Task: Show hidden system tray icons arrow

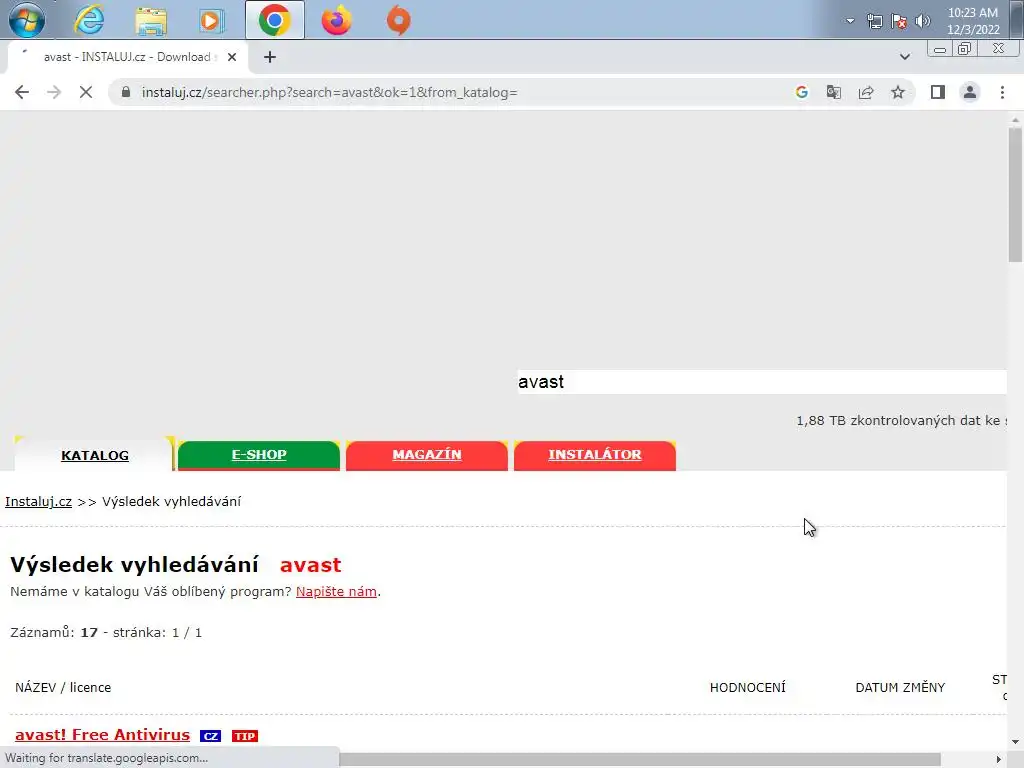Action: point(850,21)
